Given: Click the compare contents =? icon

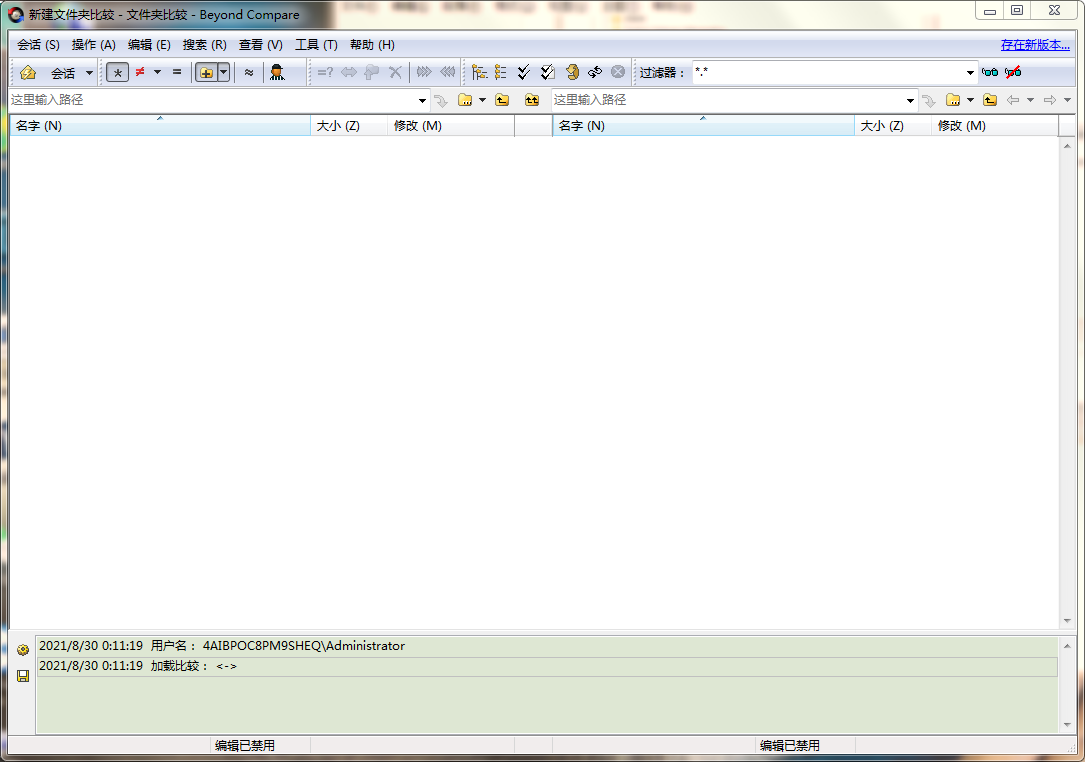Looking at the screenshot, I should pyautogui.click(x=325, y=72).
